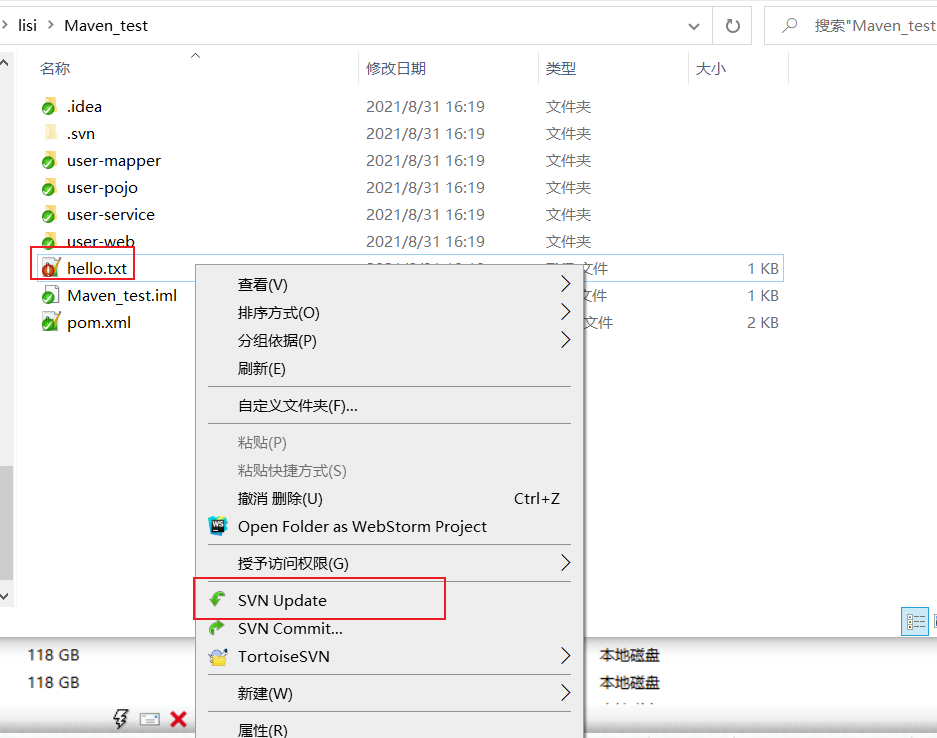Open the .svn folder
937x738 pixels.
point(80,133)
